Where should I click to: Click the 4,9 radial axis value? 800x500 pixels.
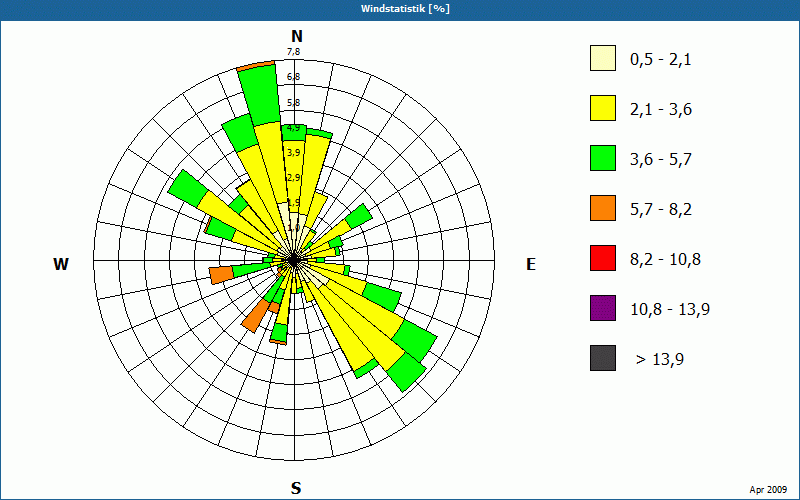tap(293, 128)
